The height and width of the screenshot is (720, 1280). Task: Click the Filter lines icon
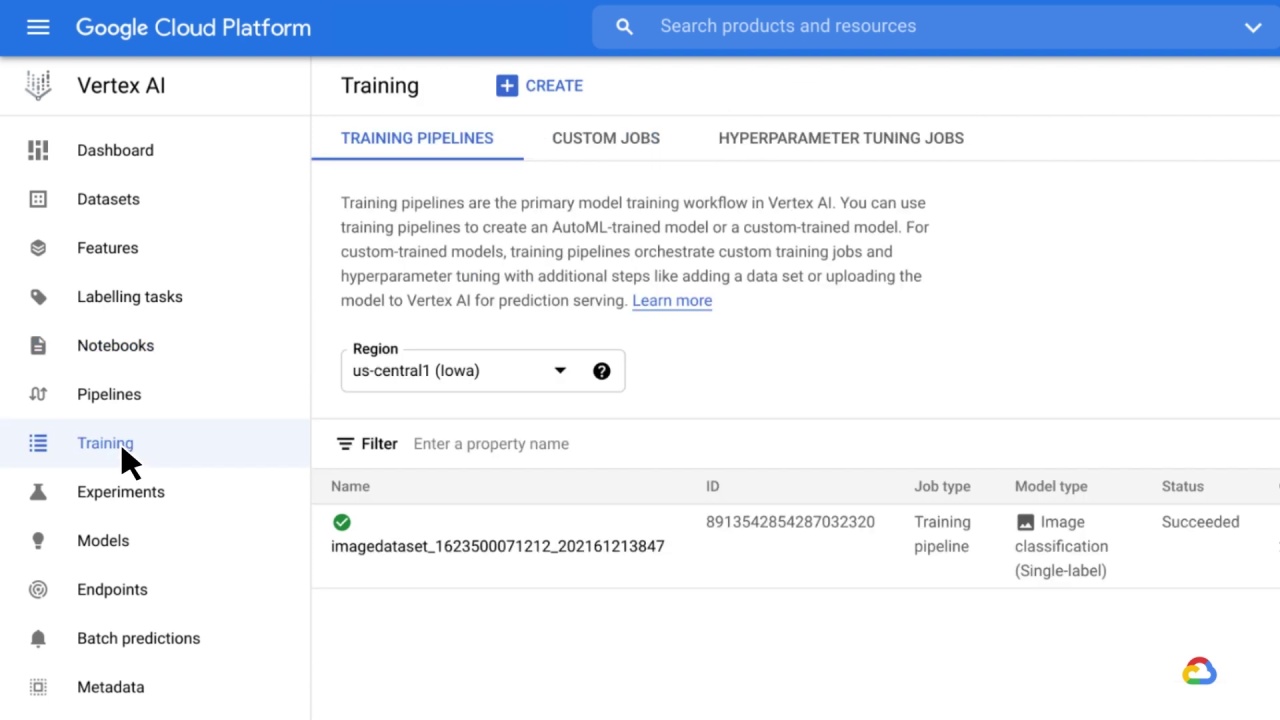click(x=345, y=444)
